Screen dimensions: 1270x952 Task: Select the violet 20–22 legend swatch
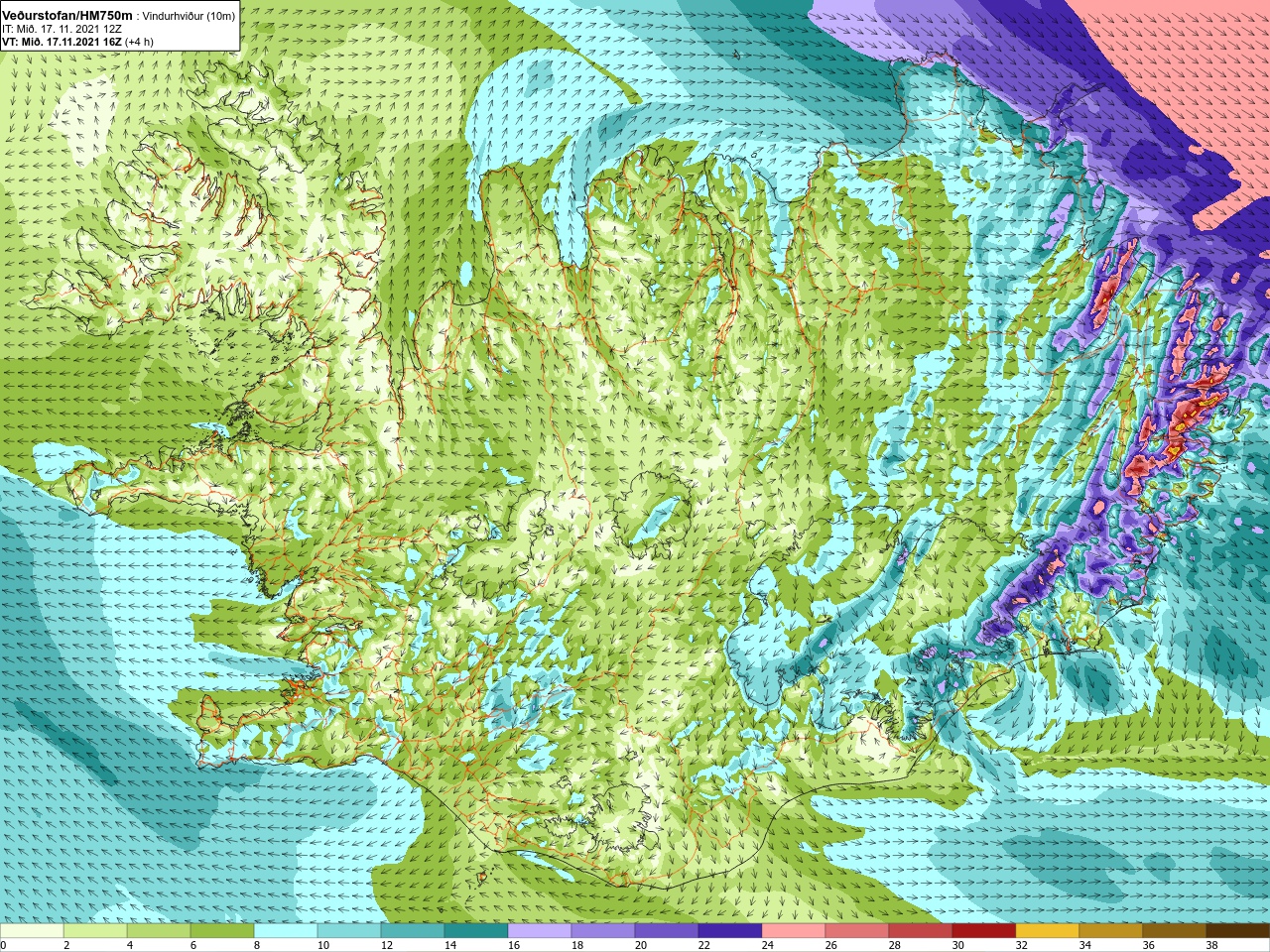(667, 932)
